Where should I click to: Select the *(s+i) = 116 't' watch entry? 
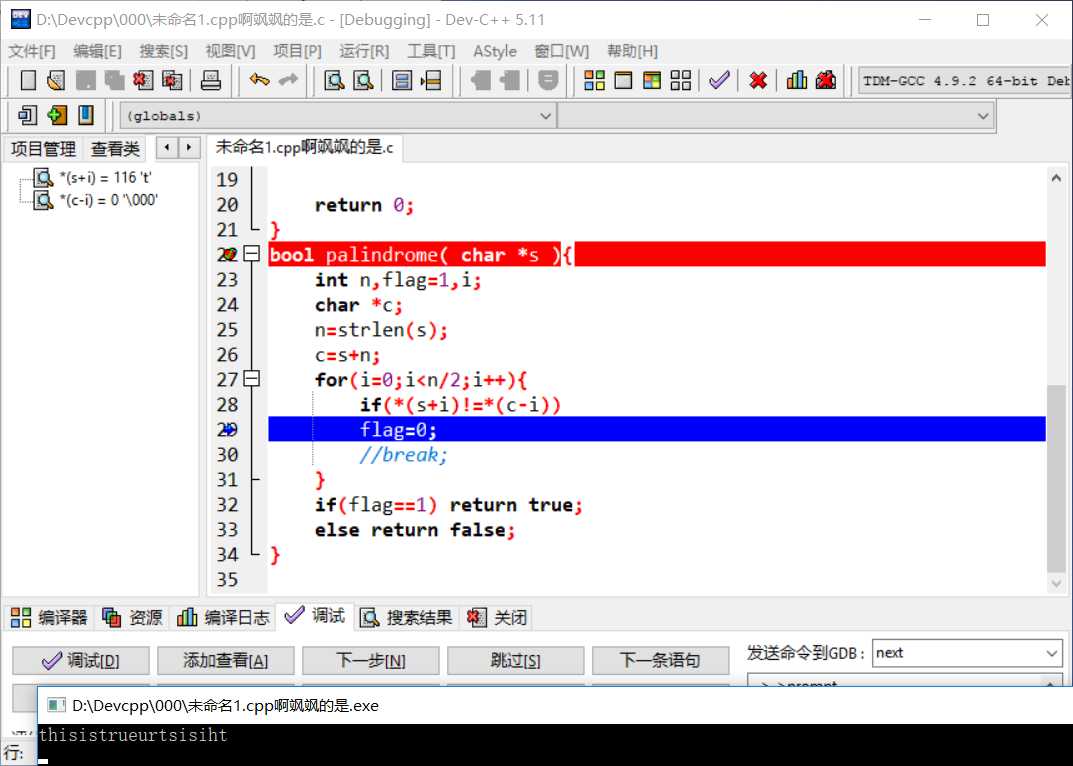pos(105,178)
